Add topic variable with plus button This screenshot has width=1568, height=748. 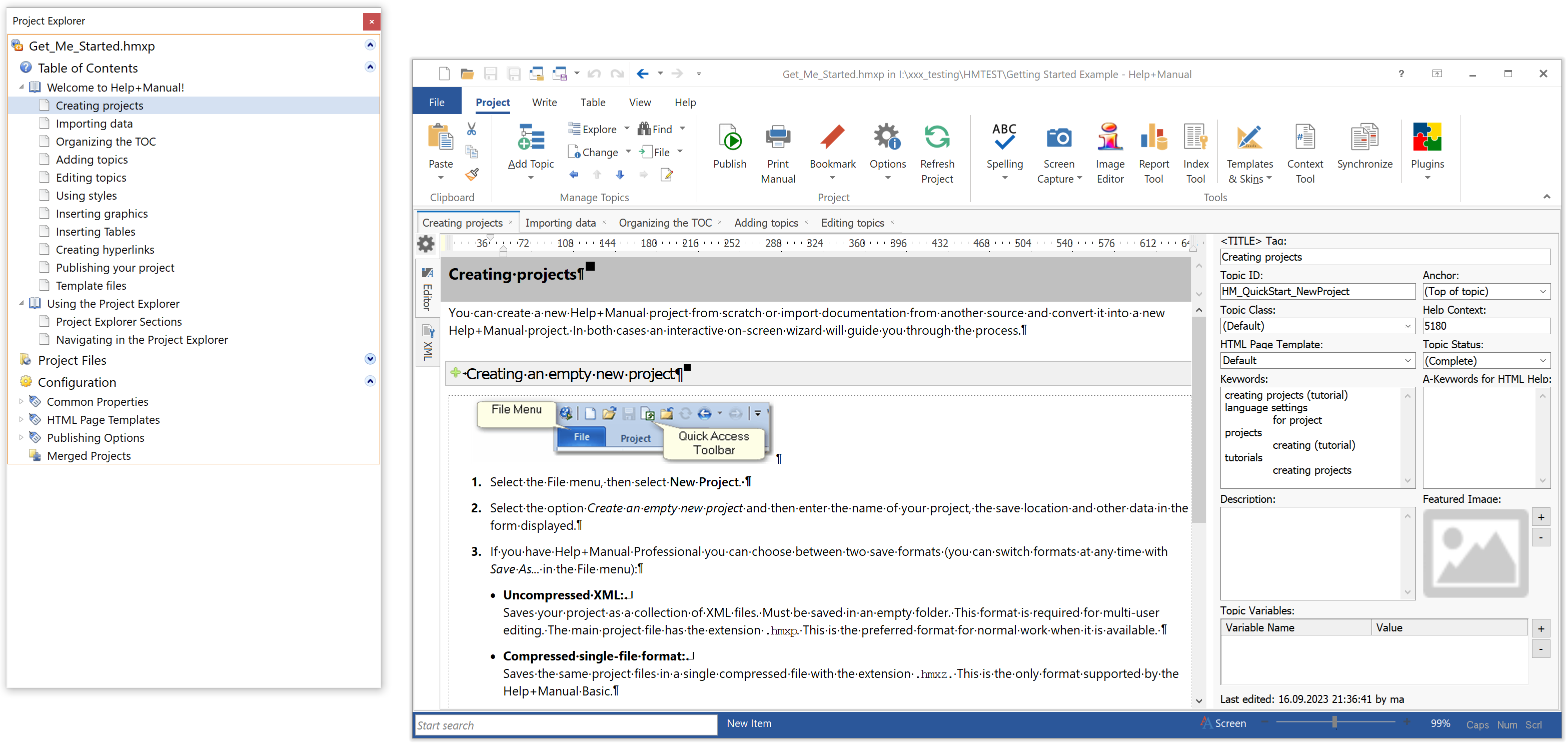click(1540, 628)
